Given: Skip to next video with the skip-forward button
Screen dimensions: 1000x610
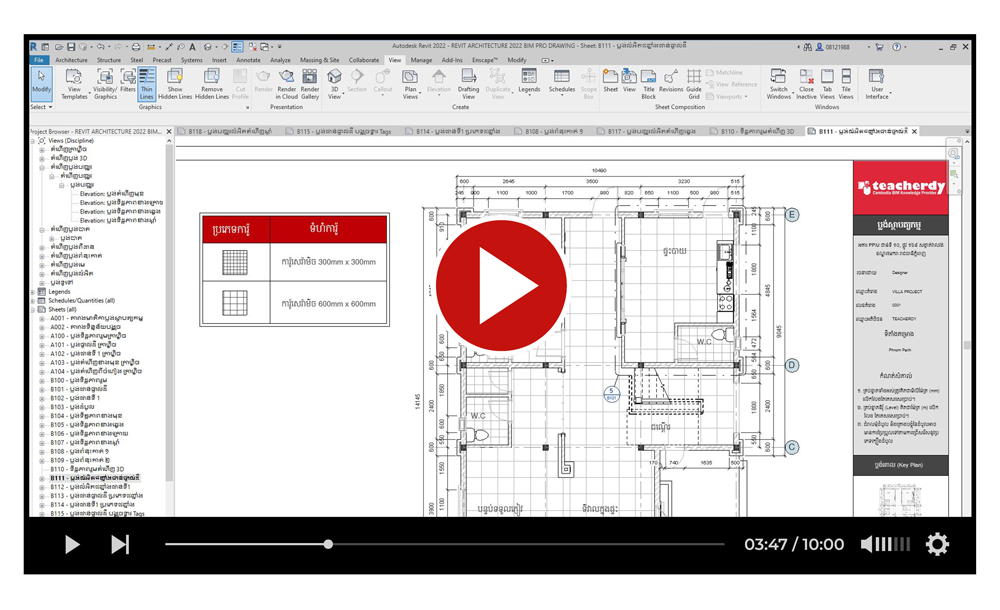Looking at the screenshot, I should (x=120, y=544).
